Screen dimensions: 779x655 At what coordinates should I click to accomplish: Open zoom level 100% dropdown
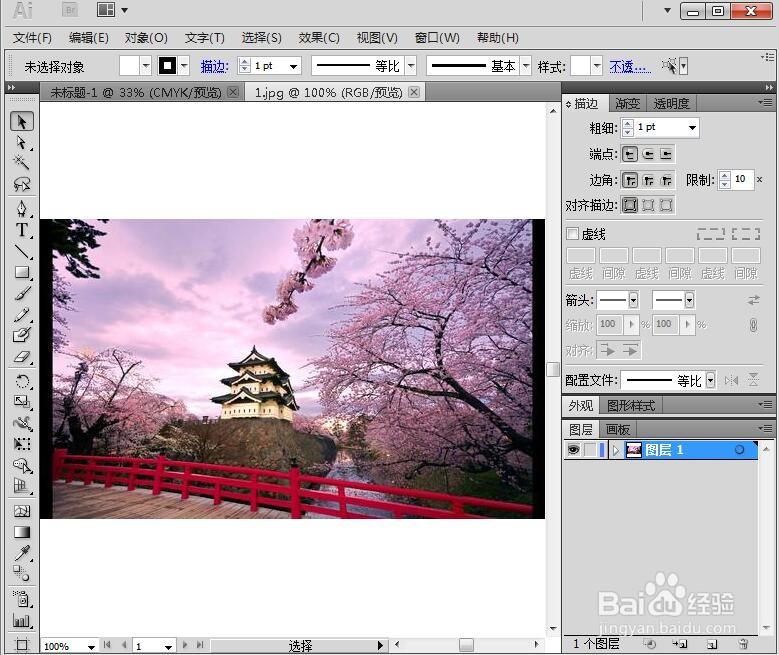pos(91,647)
